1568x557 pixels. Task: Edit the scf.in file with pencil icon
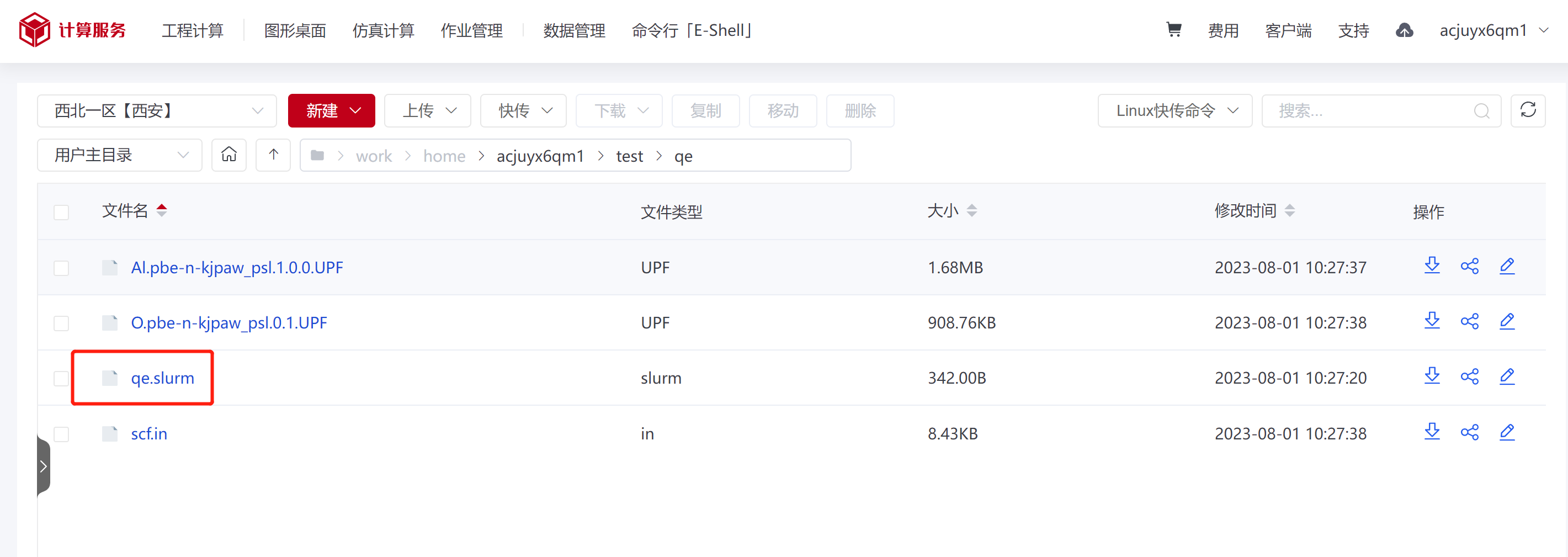point(1507,432)
